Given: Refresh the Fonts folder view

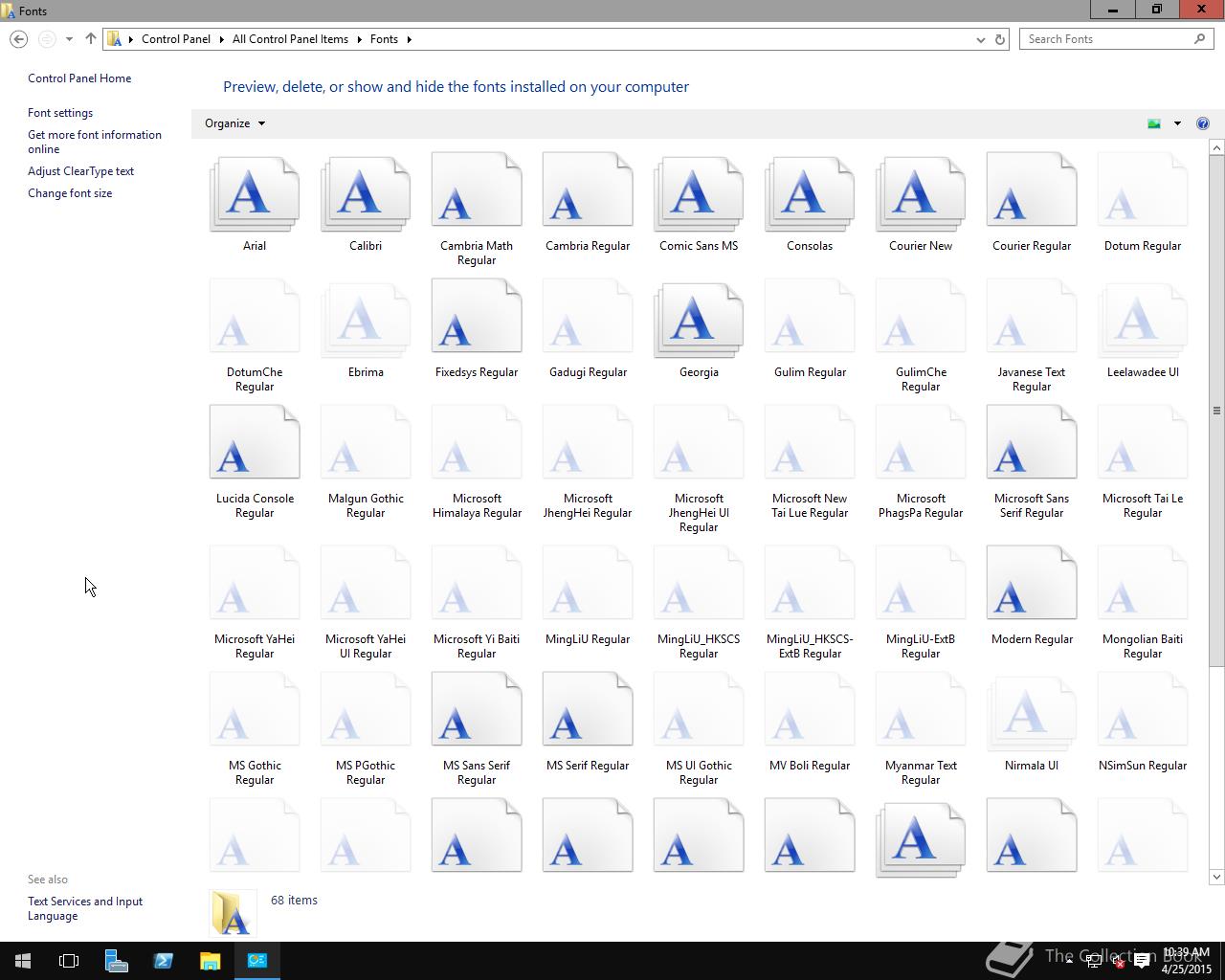Looking at the screenshot, I should coord(1000,39).
